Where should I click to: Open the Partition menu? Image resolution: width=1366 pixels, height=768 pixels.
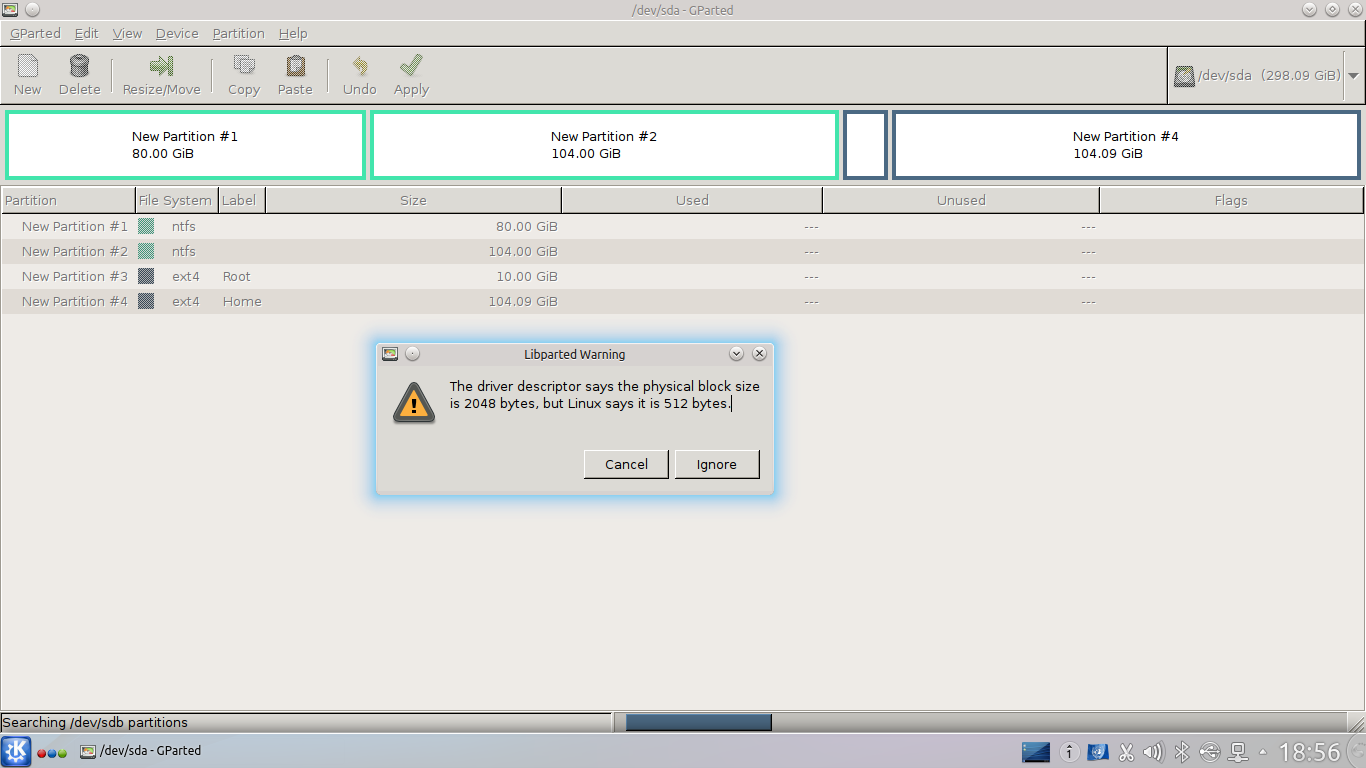point(238,33)
